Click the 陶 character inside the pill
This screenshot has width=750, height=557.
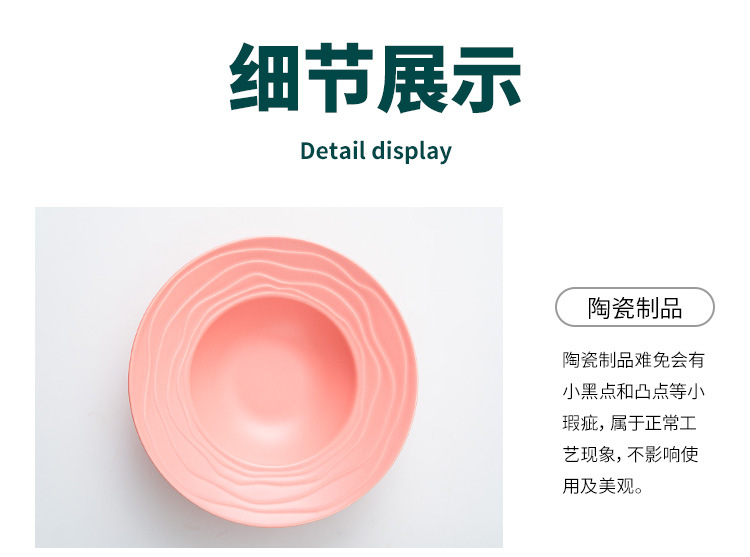click(x=598, y=308)
